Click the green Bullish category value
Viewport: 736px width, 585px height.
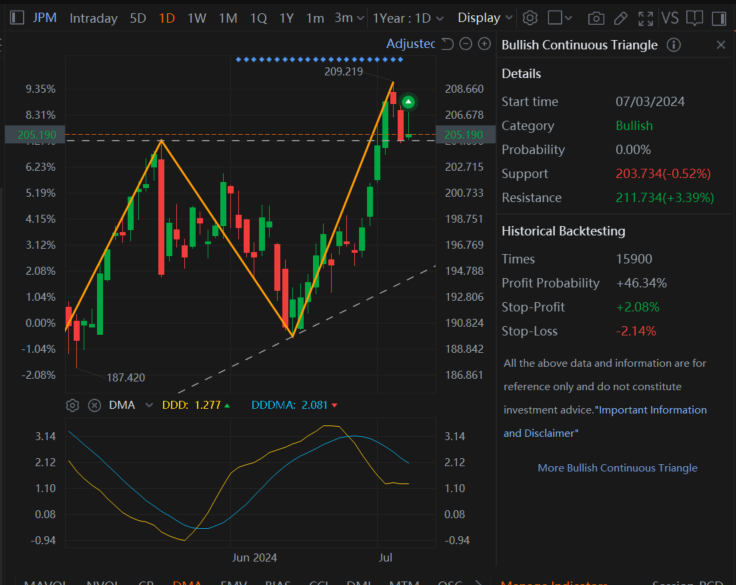tap(634, 126)
